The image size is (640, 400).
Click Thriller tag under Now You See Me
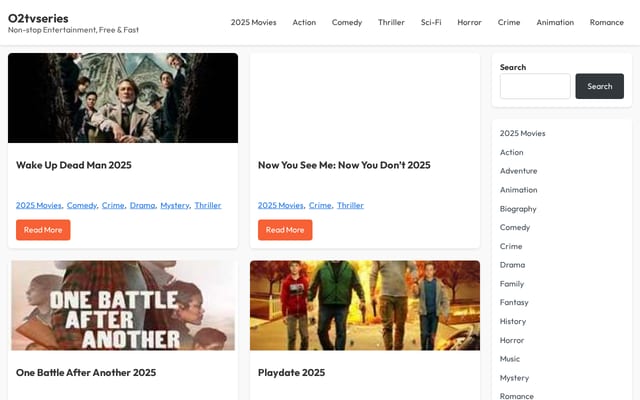[350, 205]
